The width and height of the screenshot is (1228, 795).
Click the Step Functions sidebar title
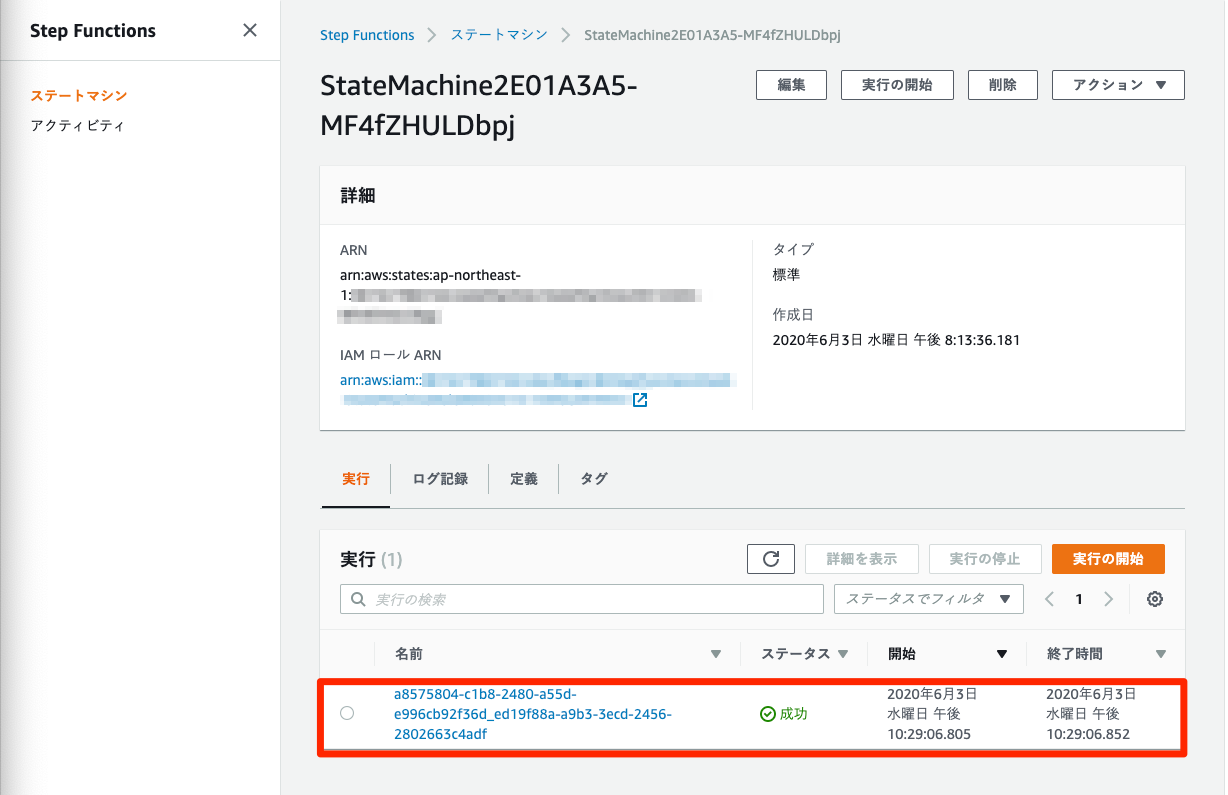tap(93, 31)
